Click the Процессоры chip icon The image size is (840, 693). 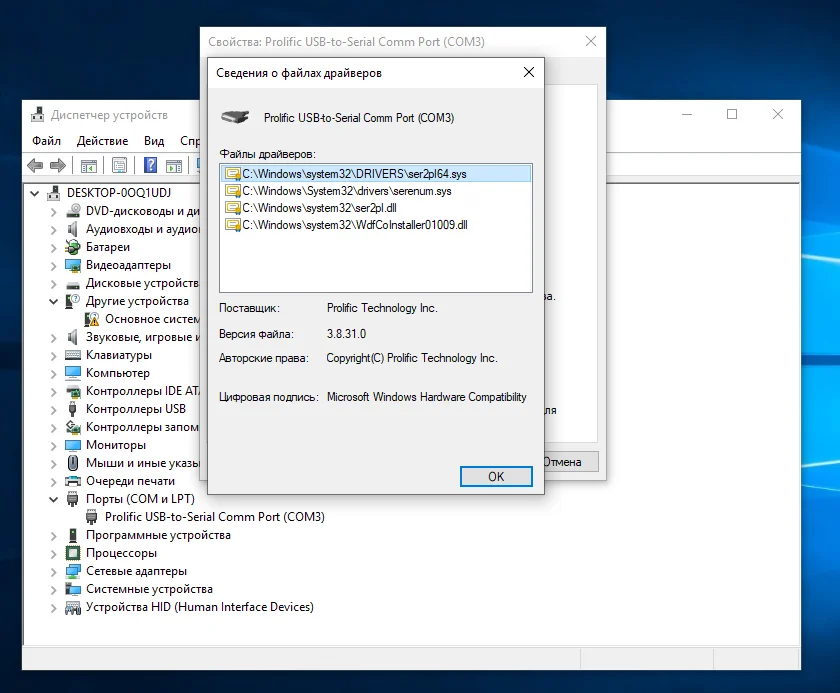73,553
